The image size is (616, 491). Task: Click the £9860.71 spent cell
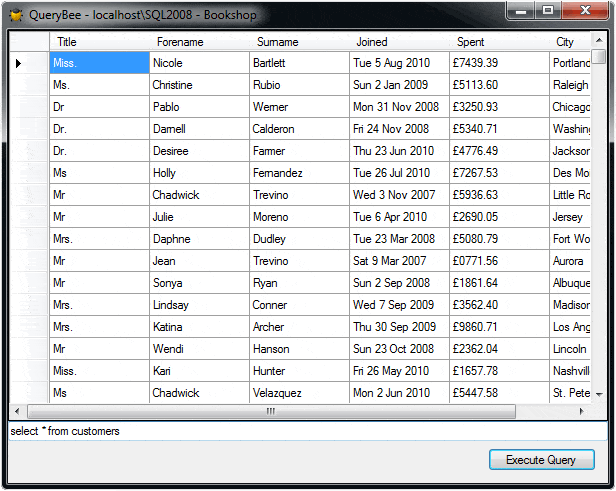pos(498,327)
